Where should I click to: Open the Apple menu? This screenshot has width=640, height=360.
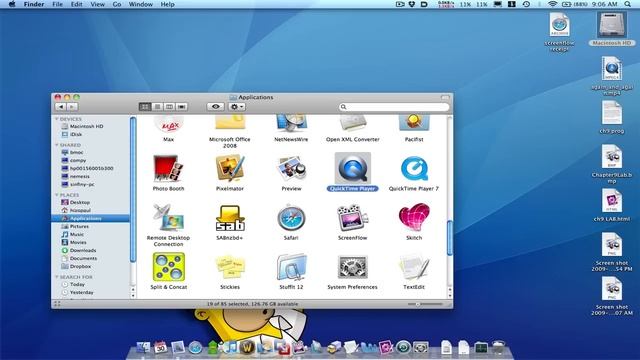pos(12,4)
